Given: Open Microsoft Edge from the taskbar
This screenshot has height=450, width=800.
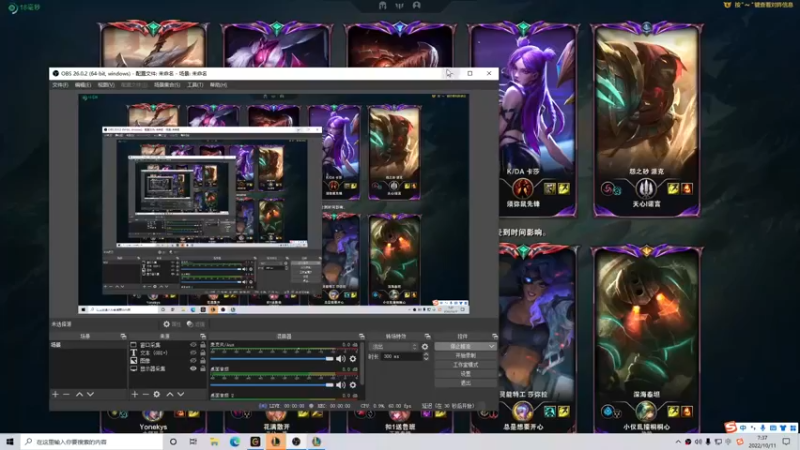Looking at the screenshot, I should (235, 442).
